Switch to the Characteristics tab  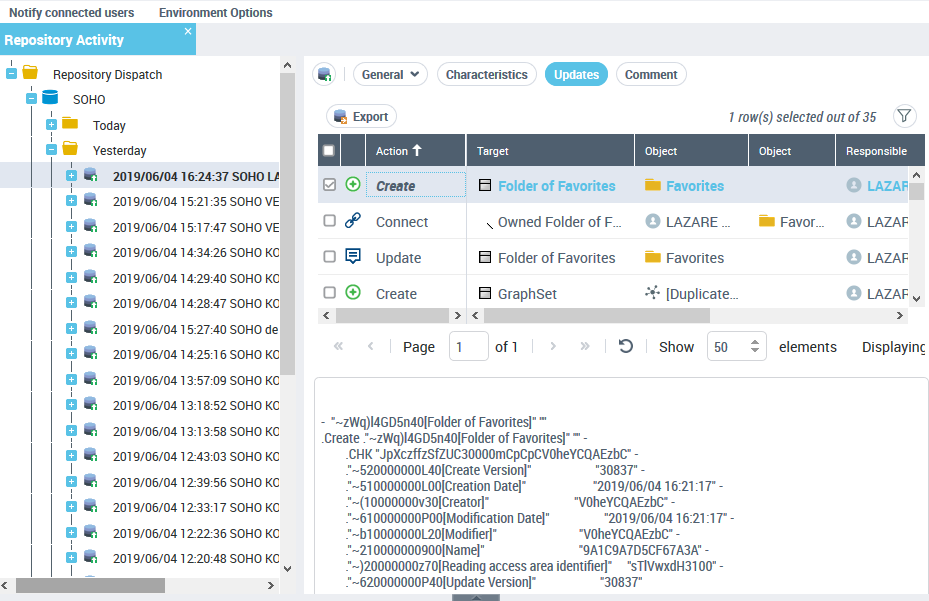pos(486,75)
